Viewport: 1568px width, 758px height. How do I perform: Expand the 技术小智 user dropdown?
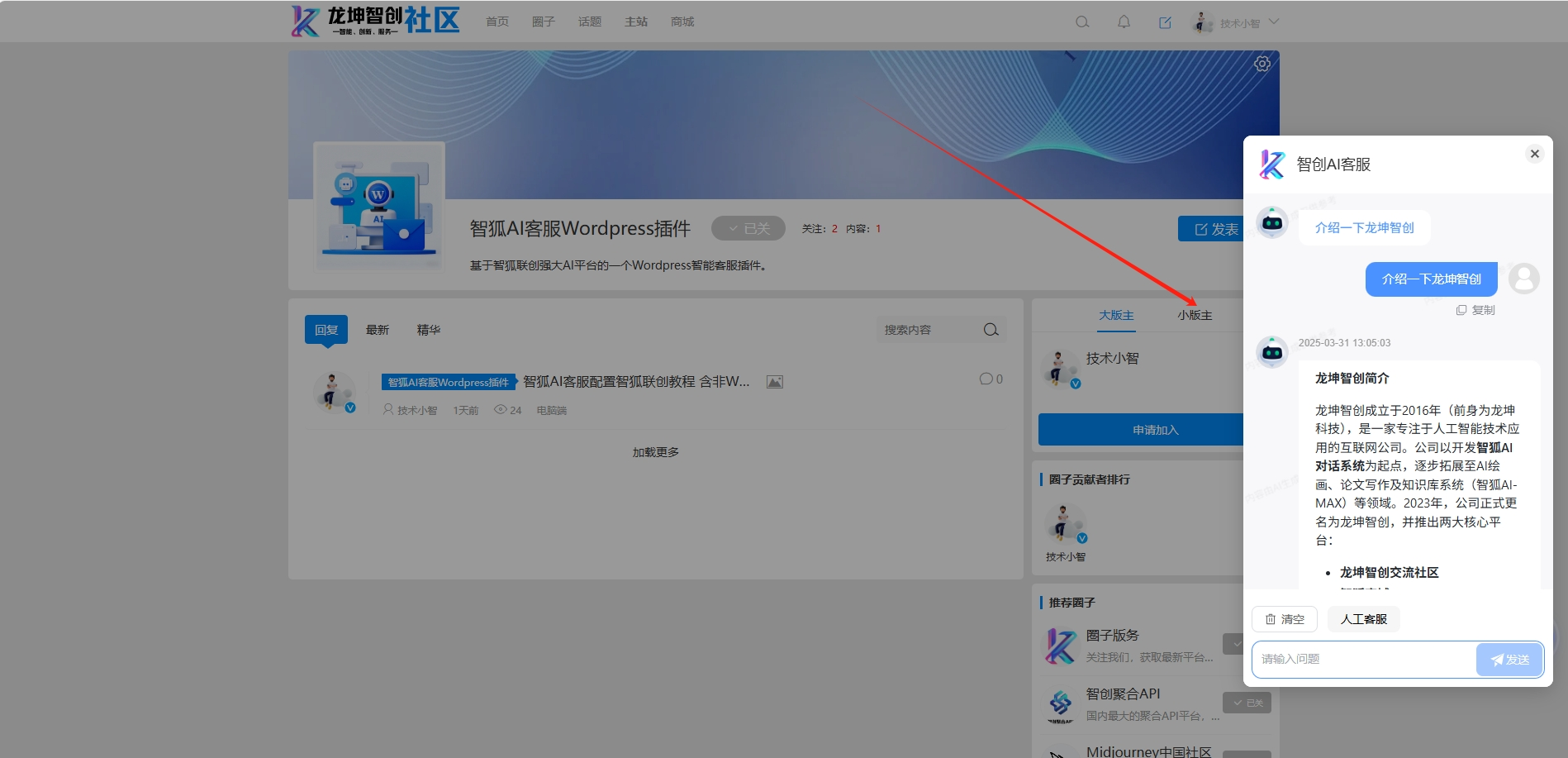1274,22
